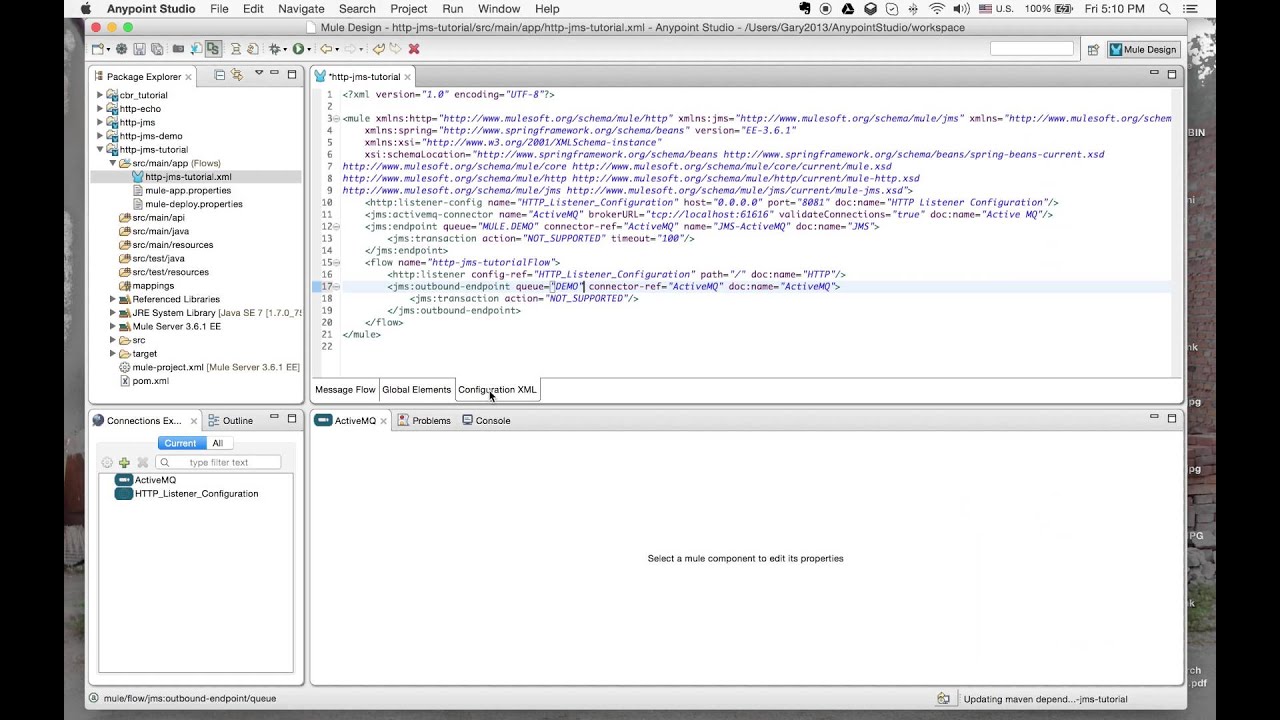The width and height of the screenshot is (1280, 720).
Task: Click green plus add connection icon
Action: [x=124, y=462]
